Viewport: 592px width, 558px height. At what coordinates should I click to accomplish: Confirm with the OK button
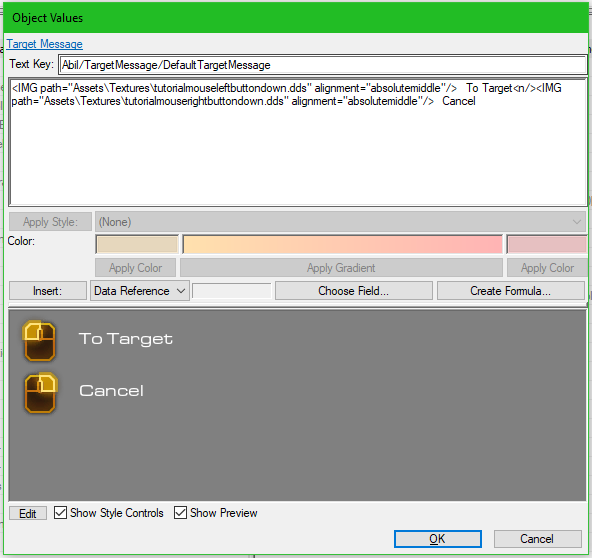[x=438, y=539]
